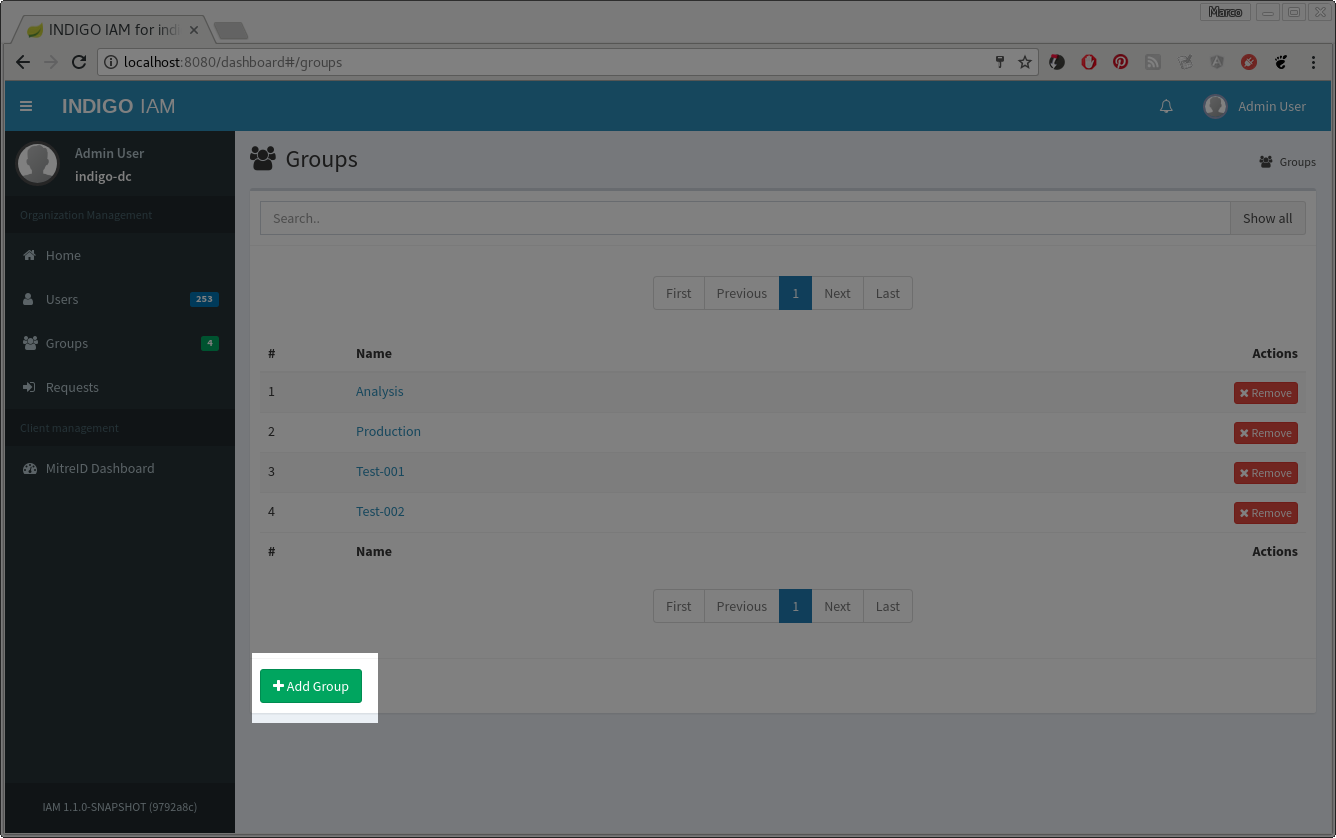Click the INDIGO IAM logo
The width and height of the screenshot is (1336, 838).
(118, 106)
